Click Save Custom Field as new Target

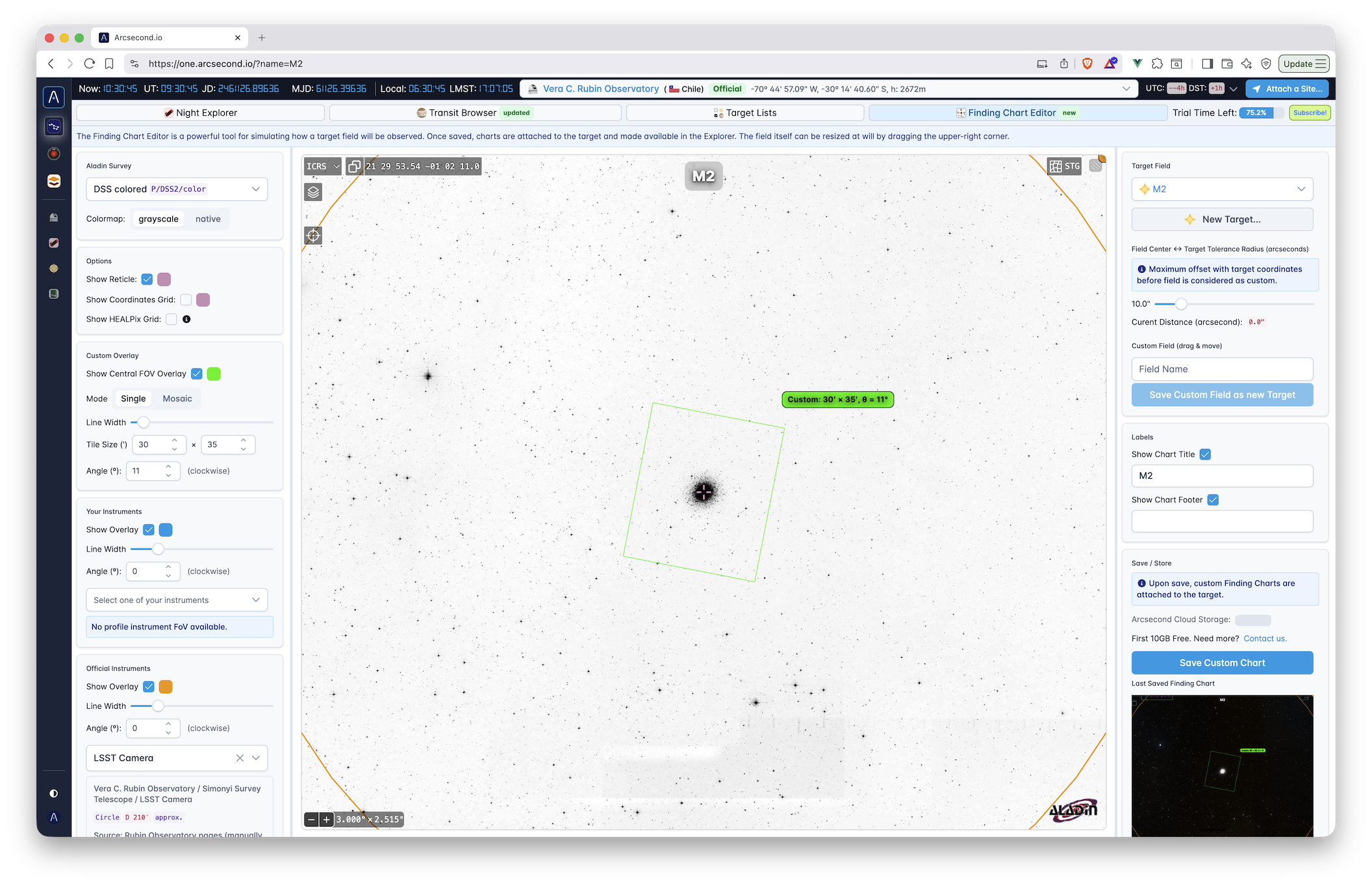1222,395
